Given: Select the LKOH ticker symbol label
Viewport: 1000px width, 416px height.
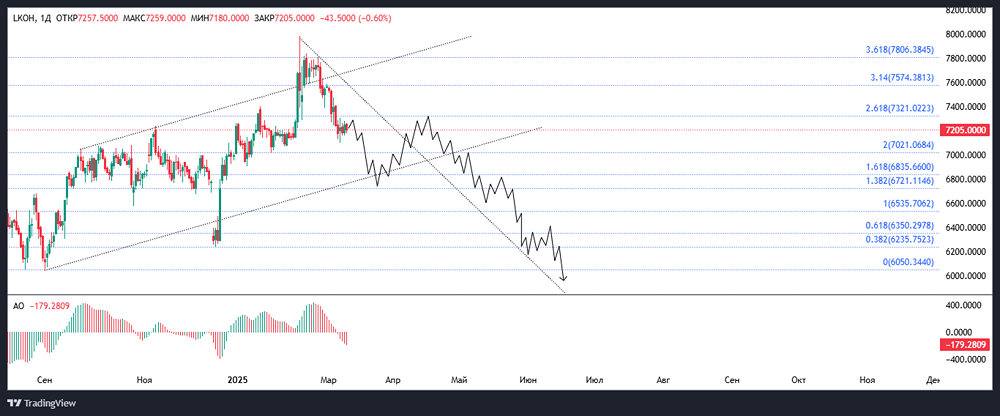Looking at the screenshot, I should (x=24, y=19).
